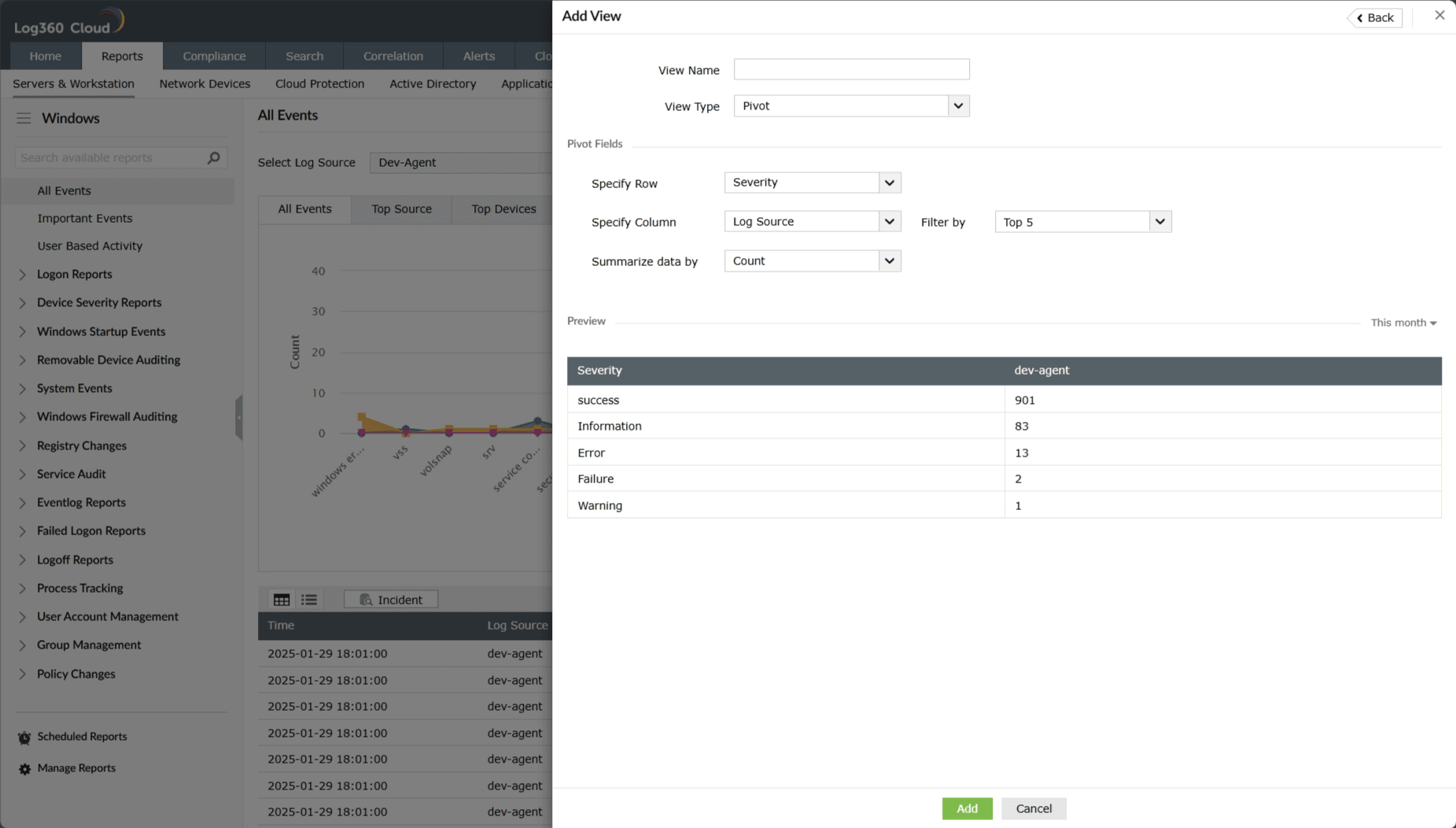Click the Log360 Cloud logo
1456x828 pixels.
click(67, 20)
